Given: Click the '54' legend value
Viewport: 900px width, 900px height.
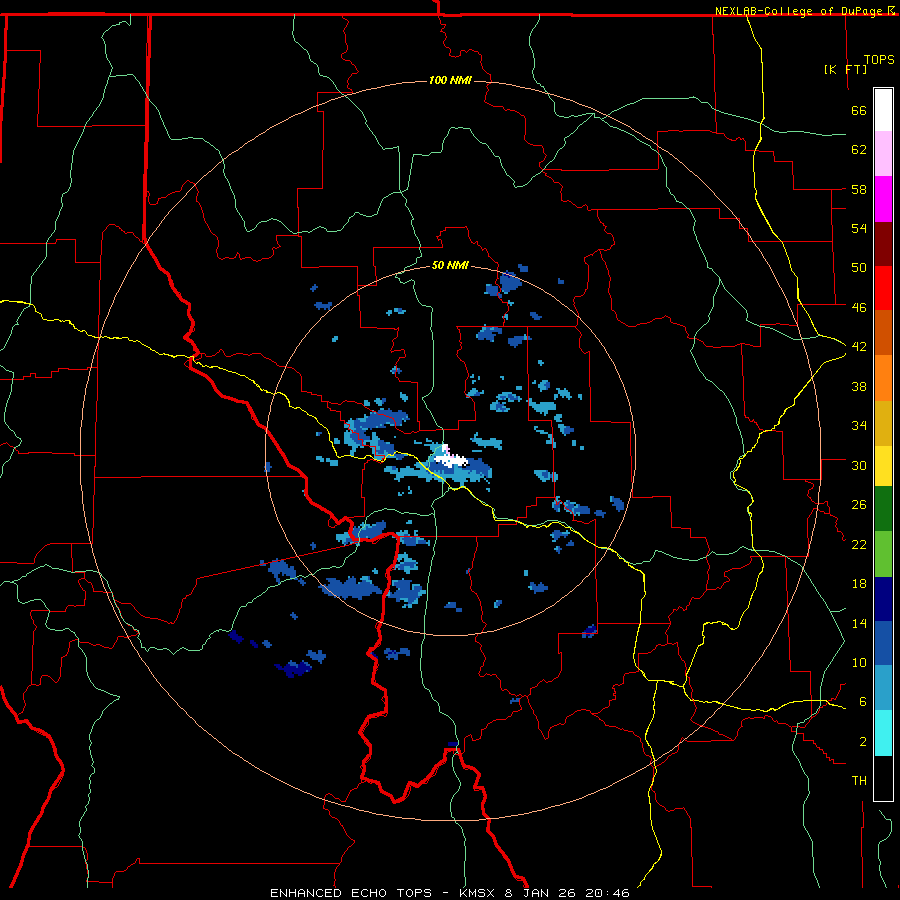Looking at the screenshot, I should (x=859, y=228).
